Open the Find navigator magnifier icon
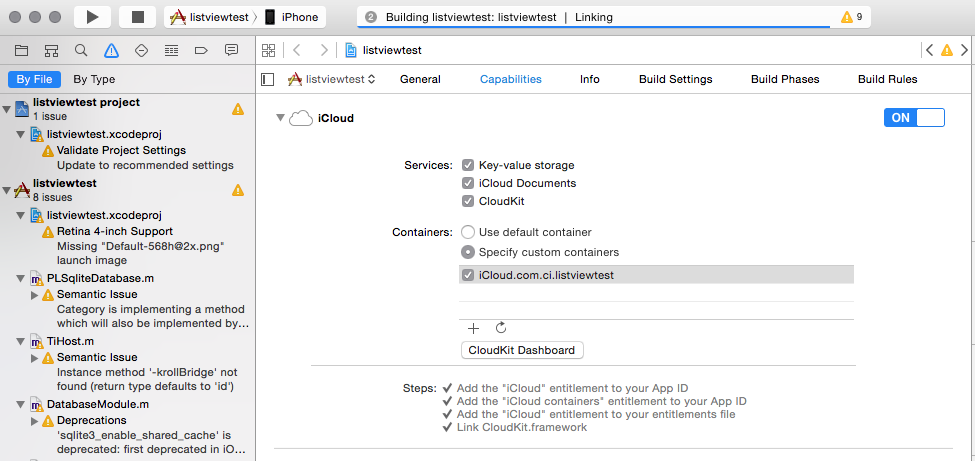Screen dimensions: 975x461 [x=81, y=50]
